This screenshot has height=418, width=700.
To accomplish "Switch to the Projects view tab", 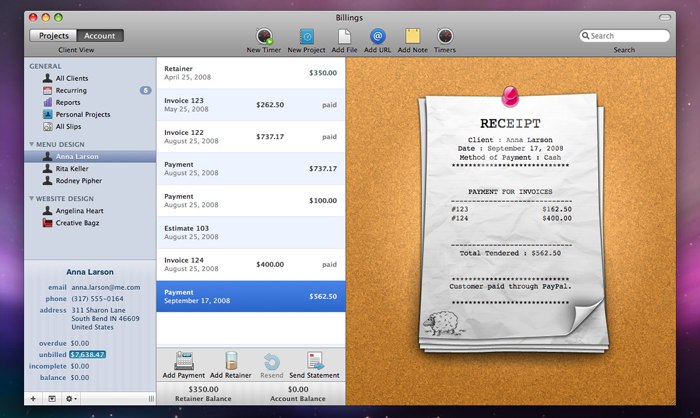I will click(x=54, y=36).
